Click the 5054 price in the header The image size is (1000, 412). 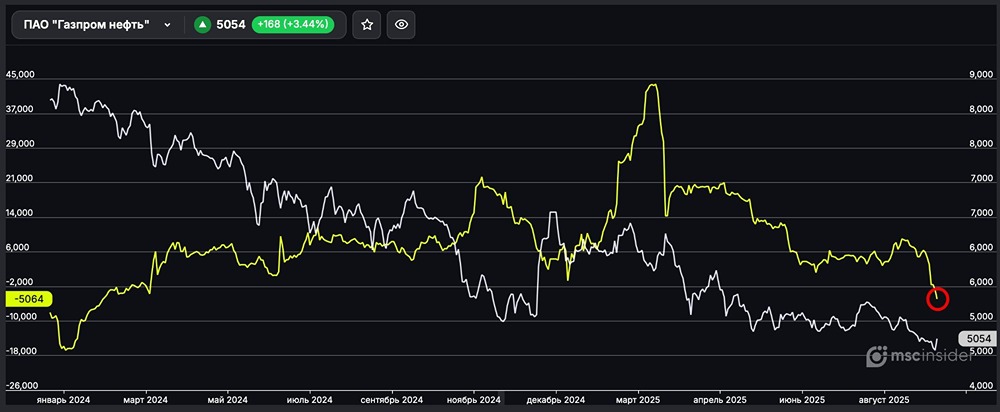[231, 25]
